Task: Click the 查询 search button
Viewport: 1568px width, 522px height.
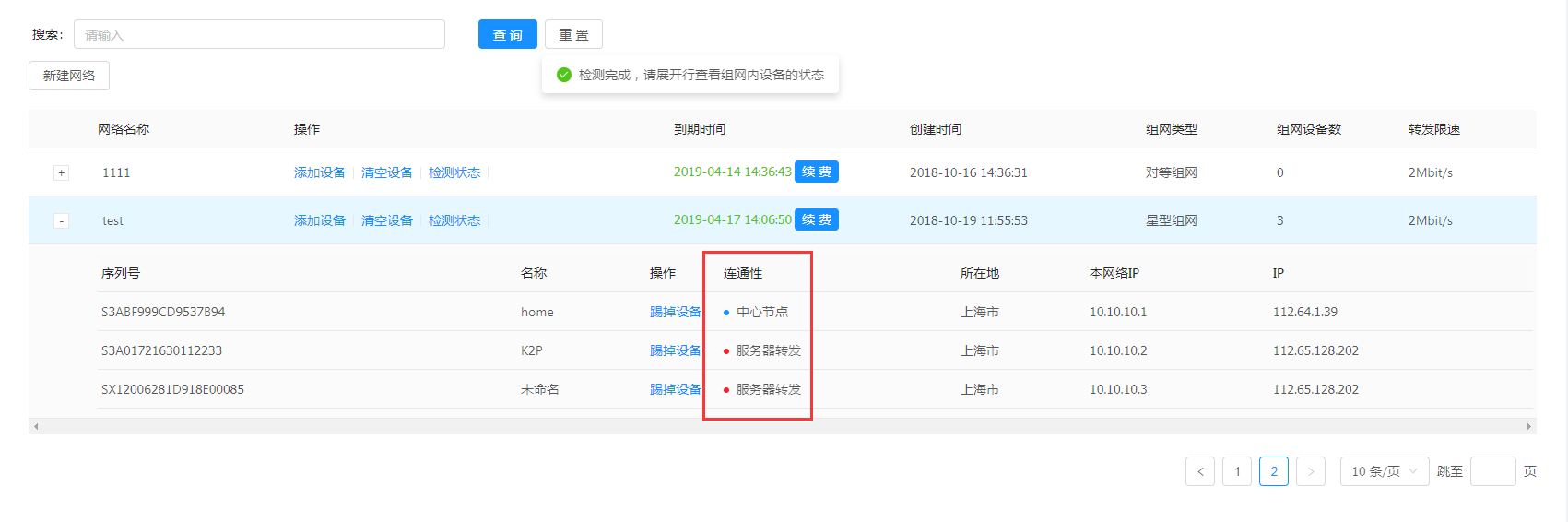Action: [x=508, y=34]
